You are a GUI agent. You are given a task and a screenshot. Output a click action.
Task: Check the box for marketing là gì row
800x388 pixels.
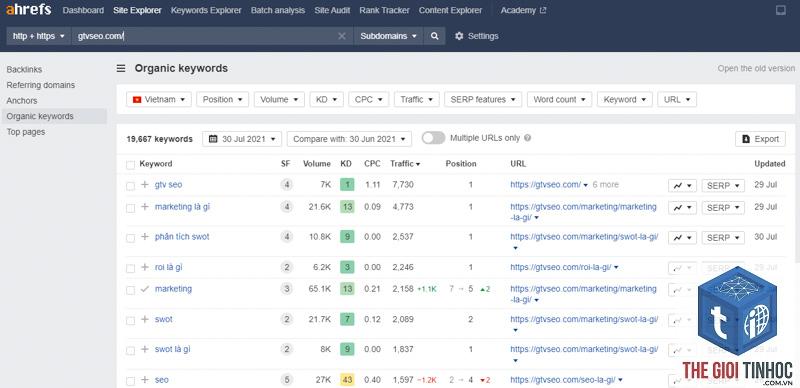click(131, 208)
